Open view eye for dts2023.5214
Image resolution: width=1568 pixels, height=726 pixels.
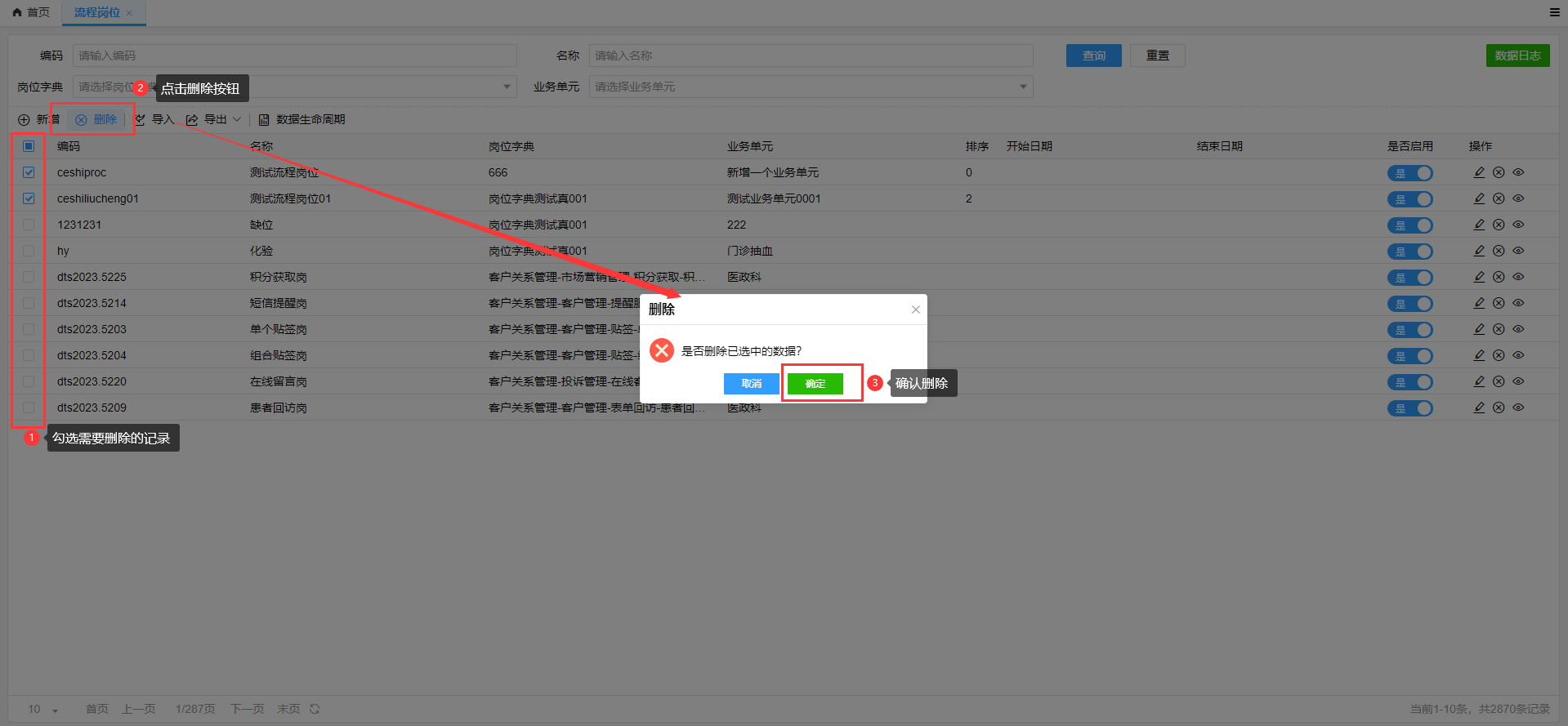coord(1518,303)
